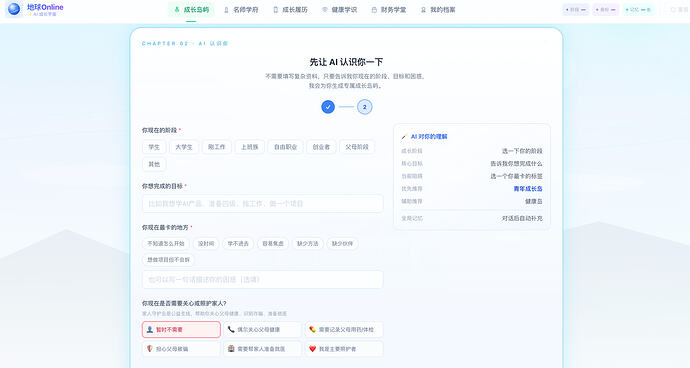Screen dimensions: 690x368
Task: Select the 其他 stage chip
Action: (x=154, y=164)
